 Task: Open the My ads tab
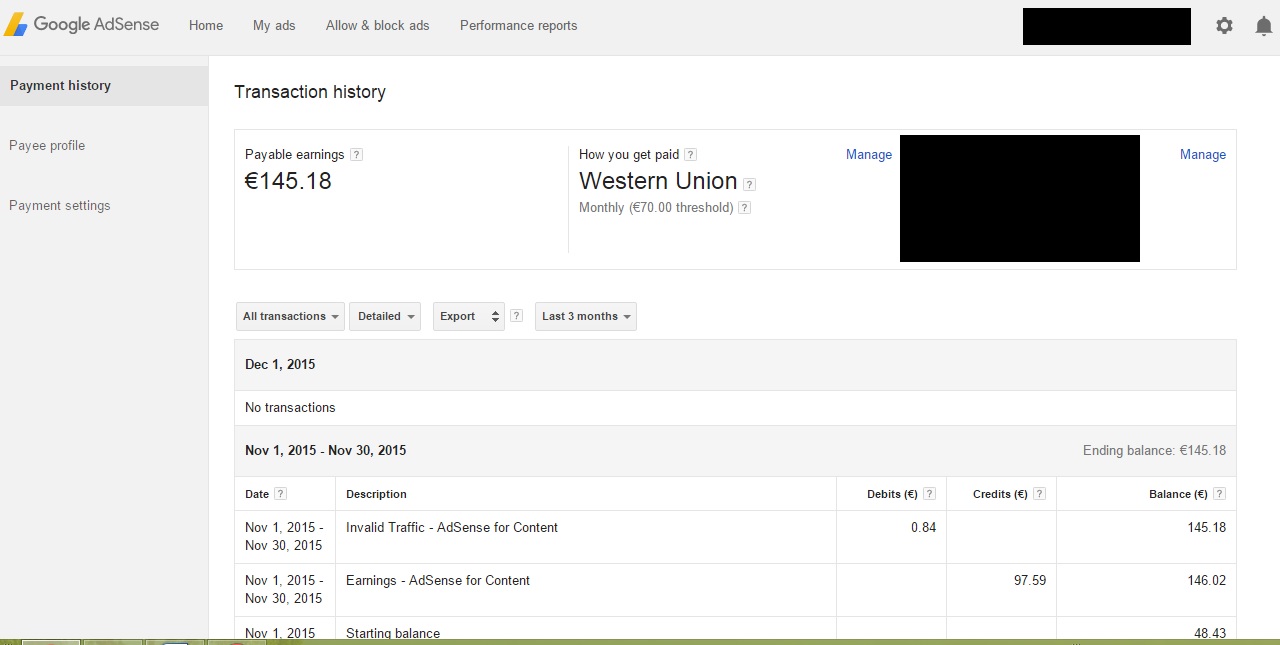(274, 26)
